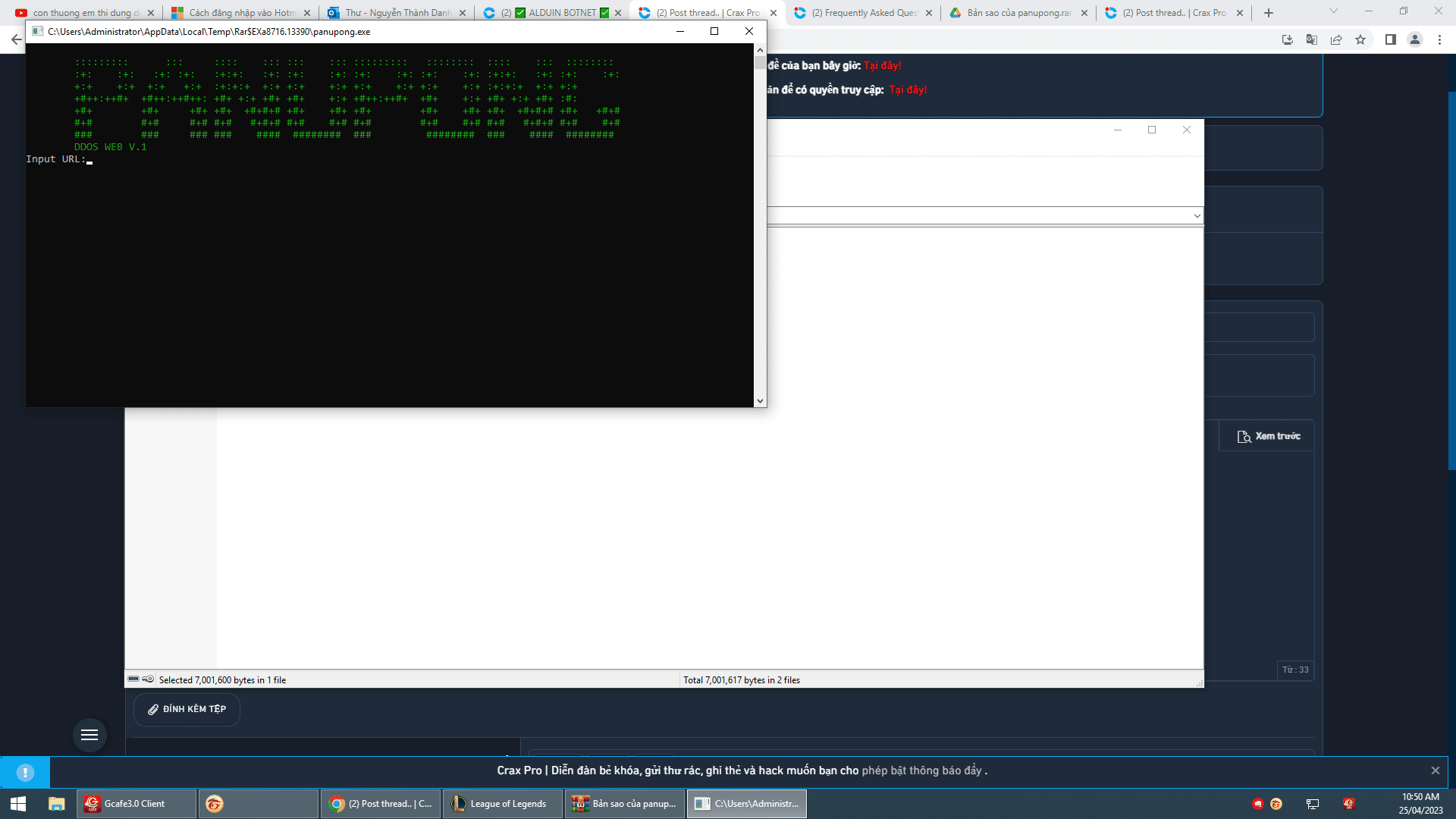Open the round hamburger menu button
The image size is (1456, 819).
89,735
